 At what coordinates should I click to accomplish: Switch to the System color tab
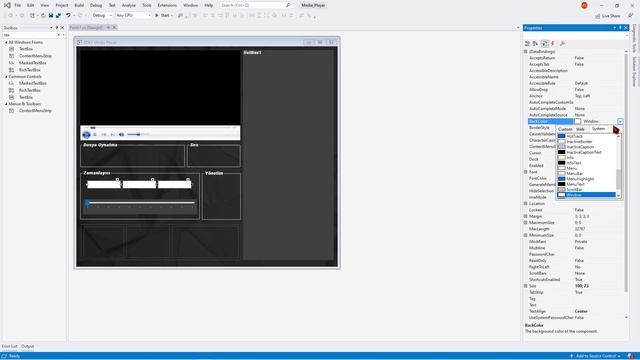tap(598, 129)
